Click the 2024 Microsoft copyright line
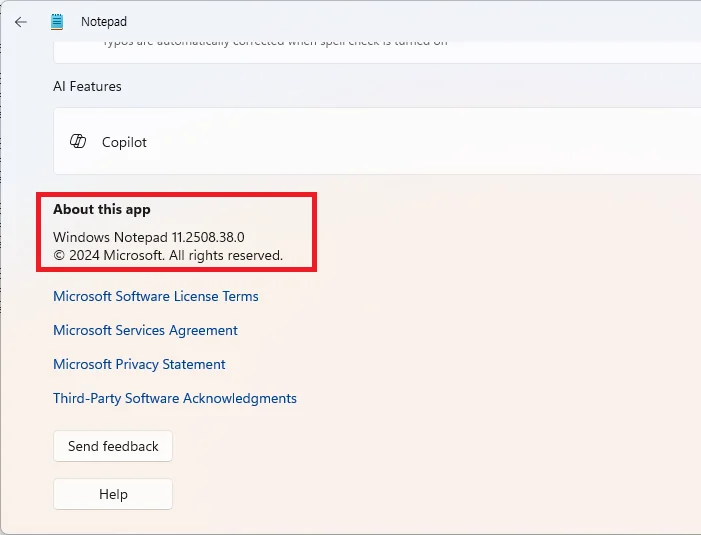This screenshot has height=535, width=701. [x=168, y=255]
